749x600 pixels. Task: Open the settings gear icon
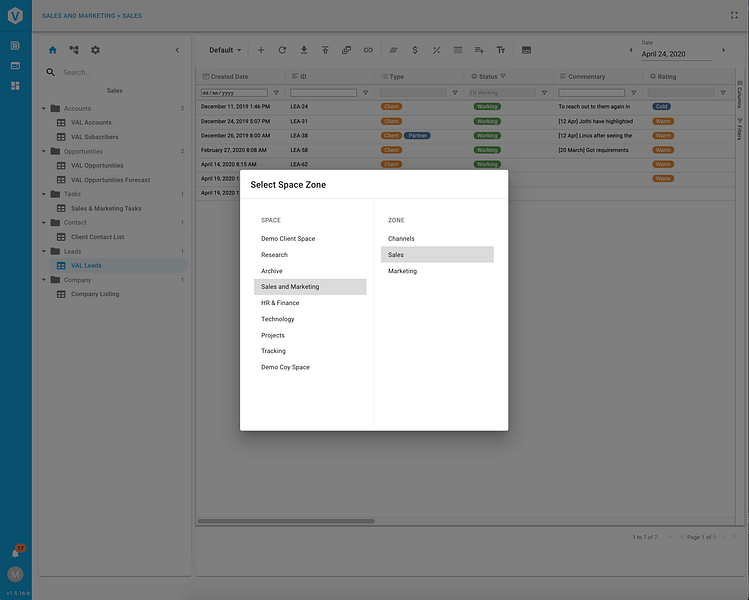point(96,50)
